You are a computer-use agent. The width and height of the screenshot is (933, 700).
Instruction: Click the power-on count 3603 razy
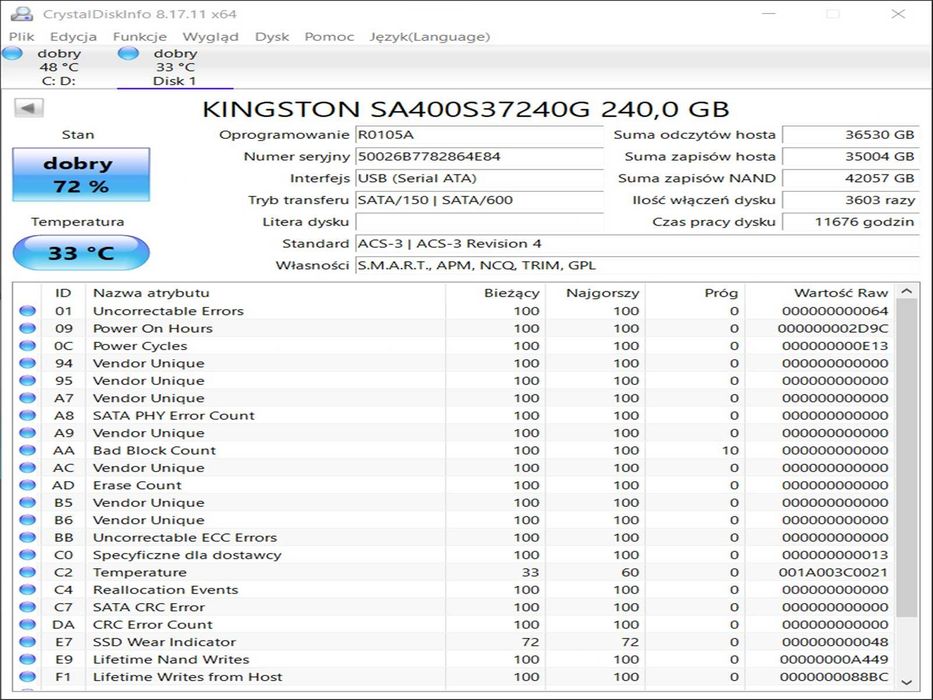pos(851,200)
